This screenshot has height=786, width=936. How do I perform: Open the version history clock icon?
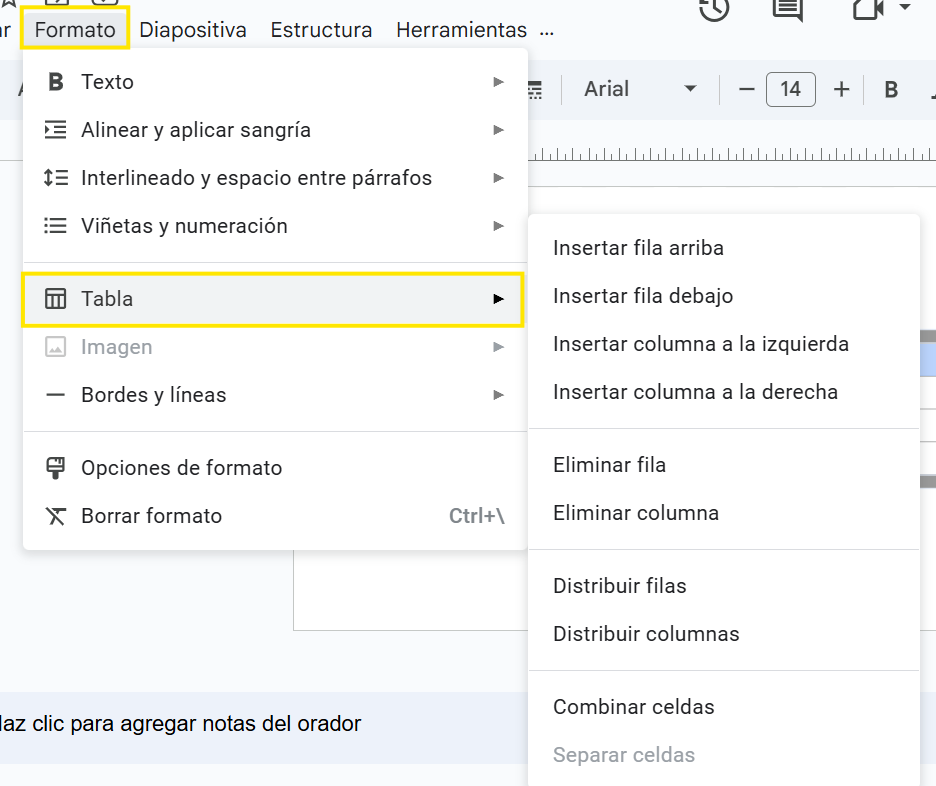click(713, 8)
